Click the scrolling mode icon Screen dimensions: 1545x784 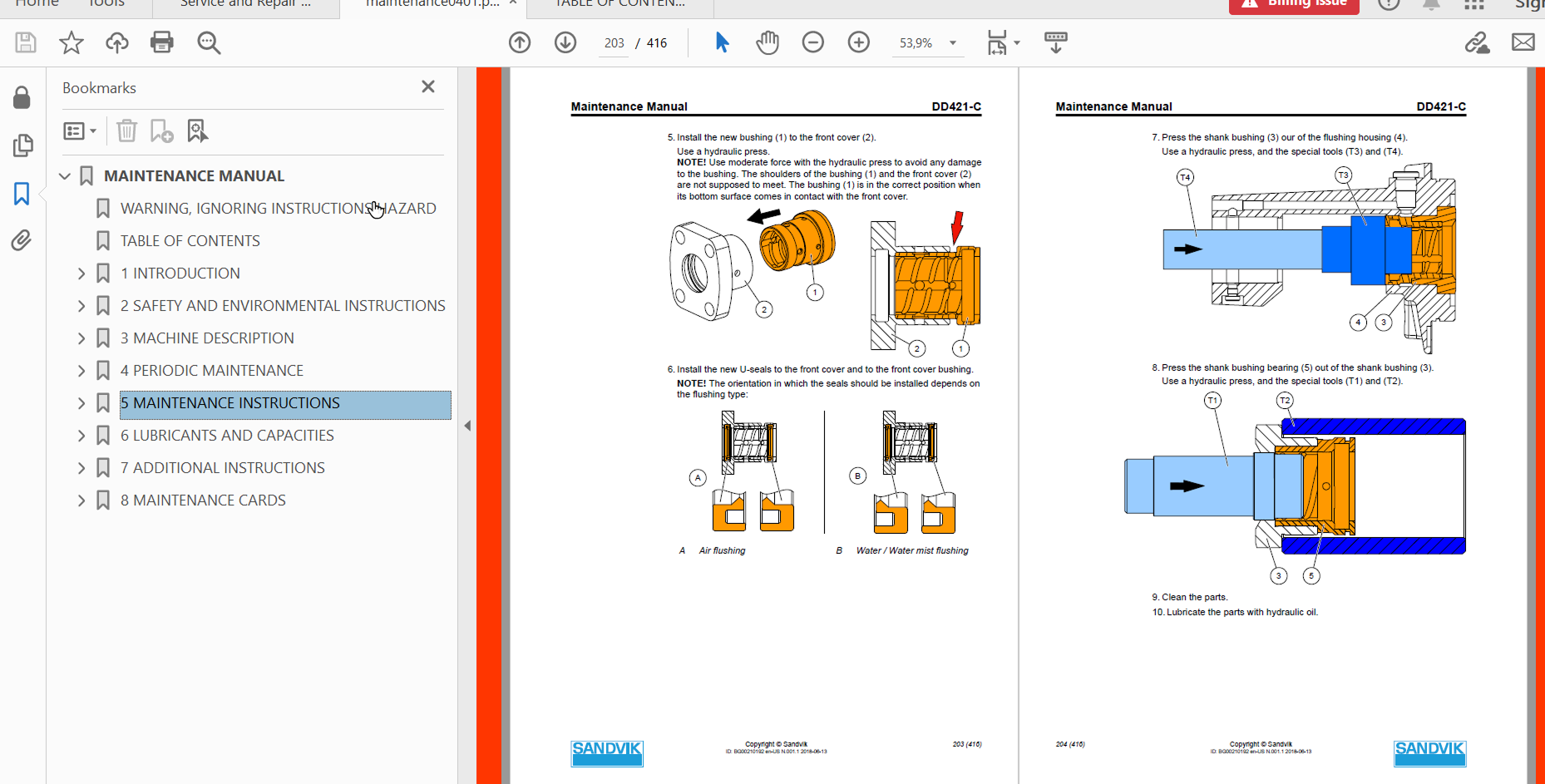click(x=1056, y=42)
